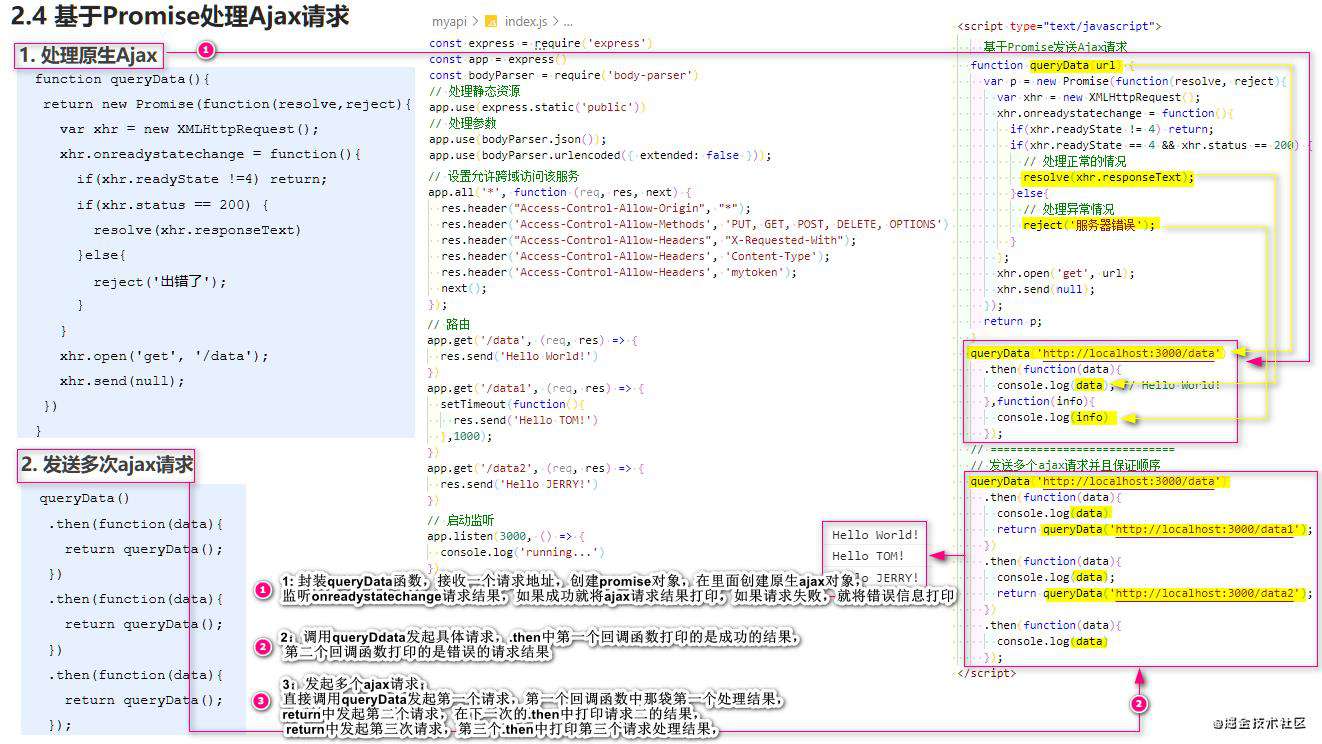Click line "const express = require('express')"
Image resolution: width=1322 pixels, height=744 pixels.
pyautogui.click(x=540, y=43)
